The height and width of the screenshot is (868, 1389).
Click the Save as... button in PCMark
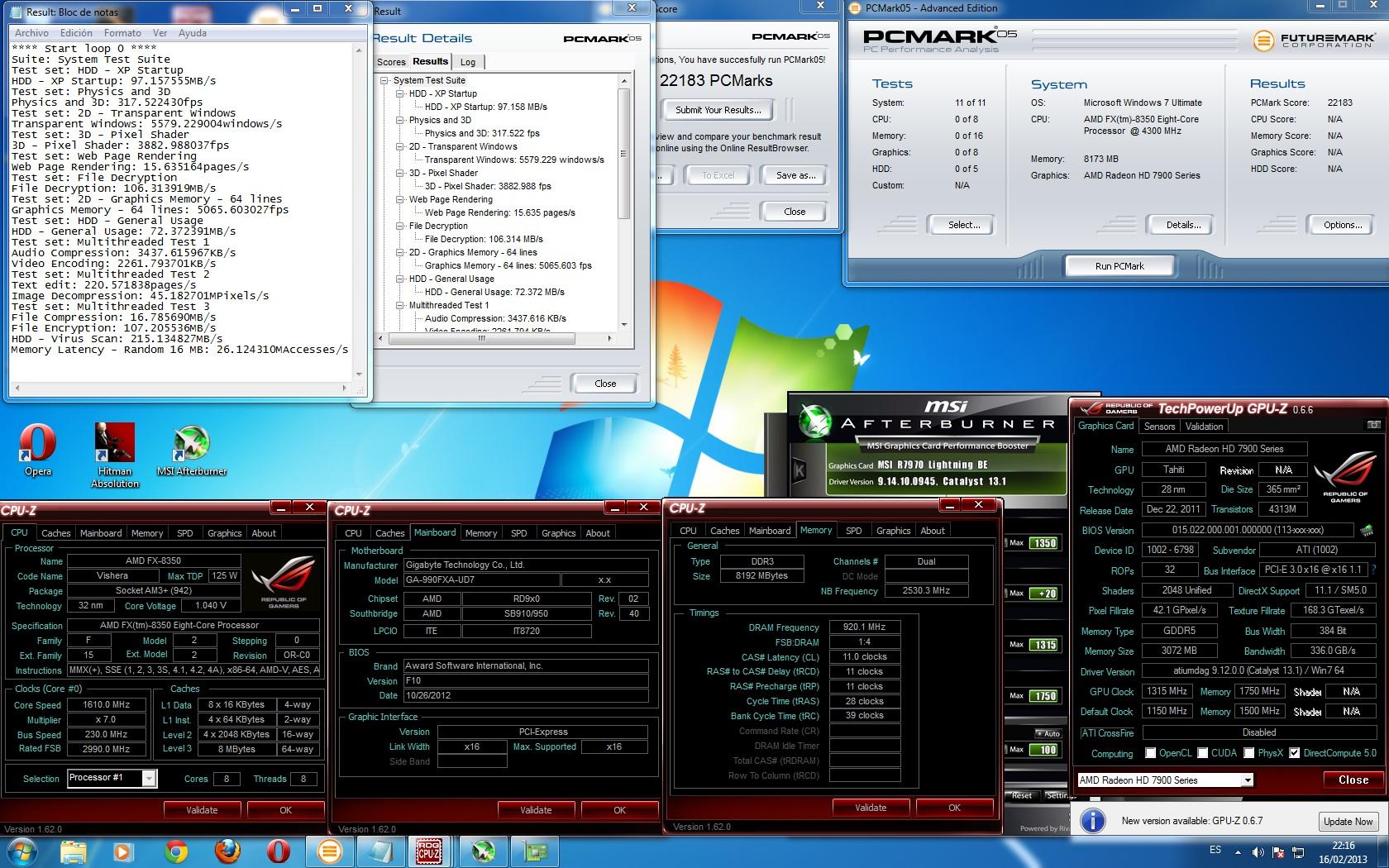(x=795, y=175)
